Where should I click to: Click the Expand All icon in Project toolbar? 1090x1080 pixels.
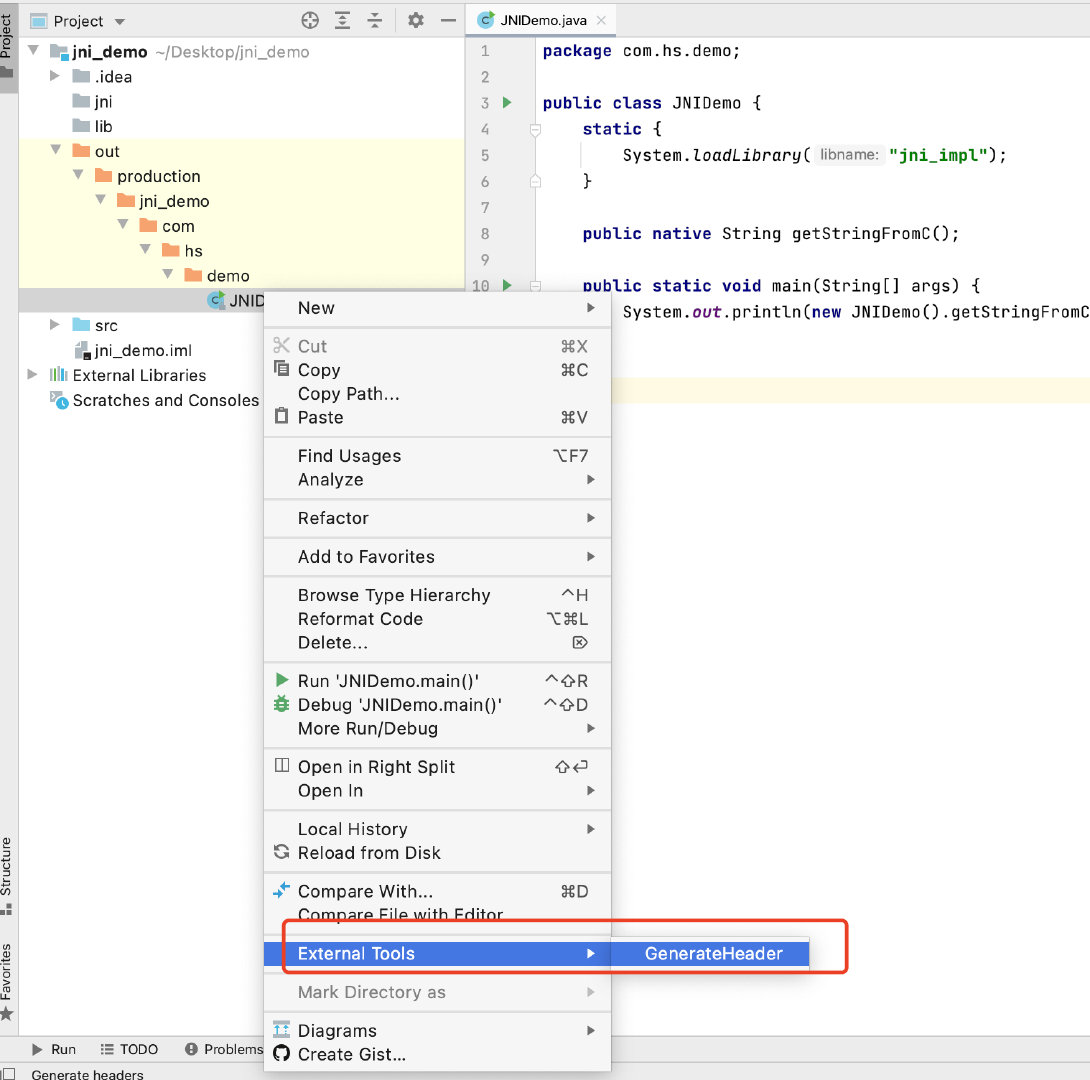click(x=342, y=19)
